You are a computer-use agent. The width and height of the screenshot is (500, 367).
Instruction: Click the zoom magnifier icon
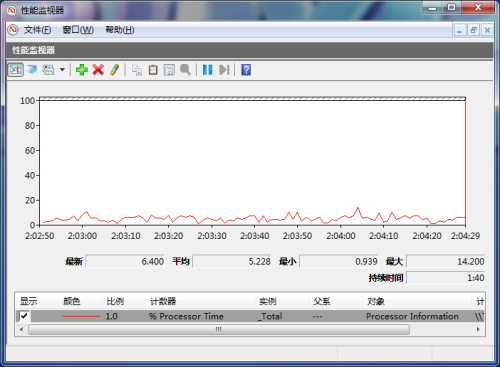(x=185, y=70)
